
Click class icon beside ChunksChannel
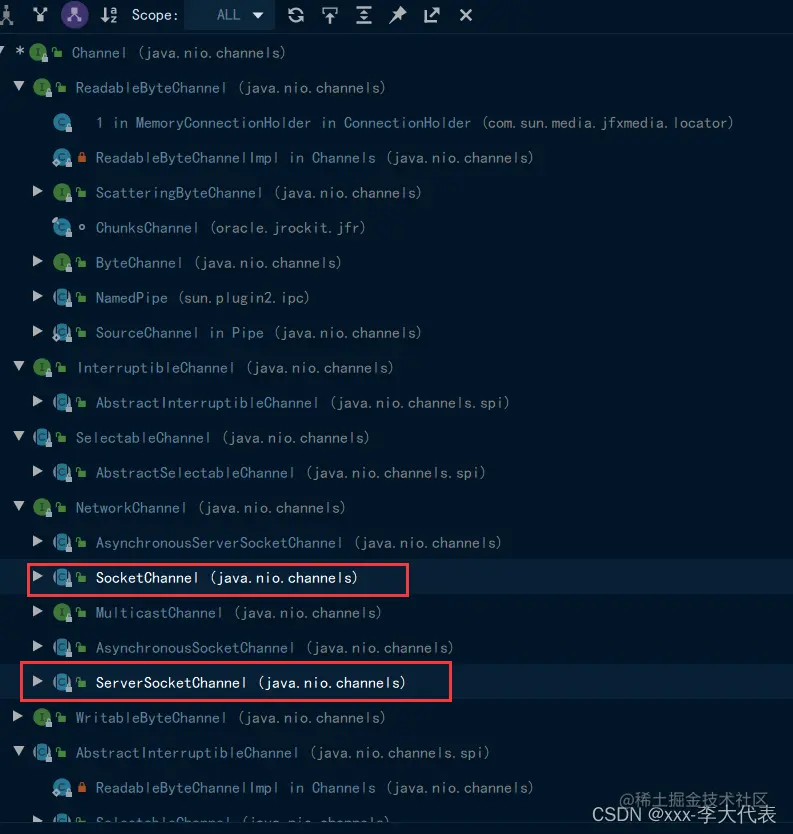pyautogui.click(x=63, y=228)
